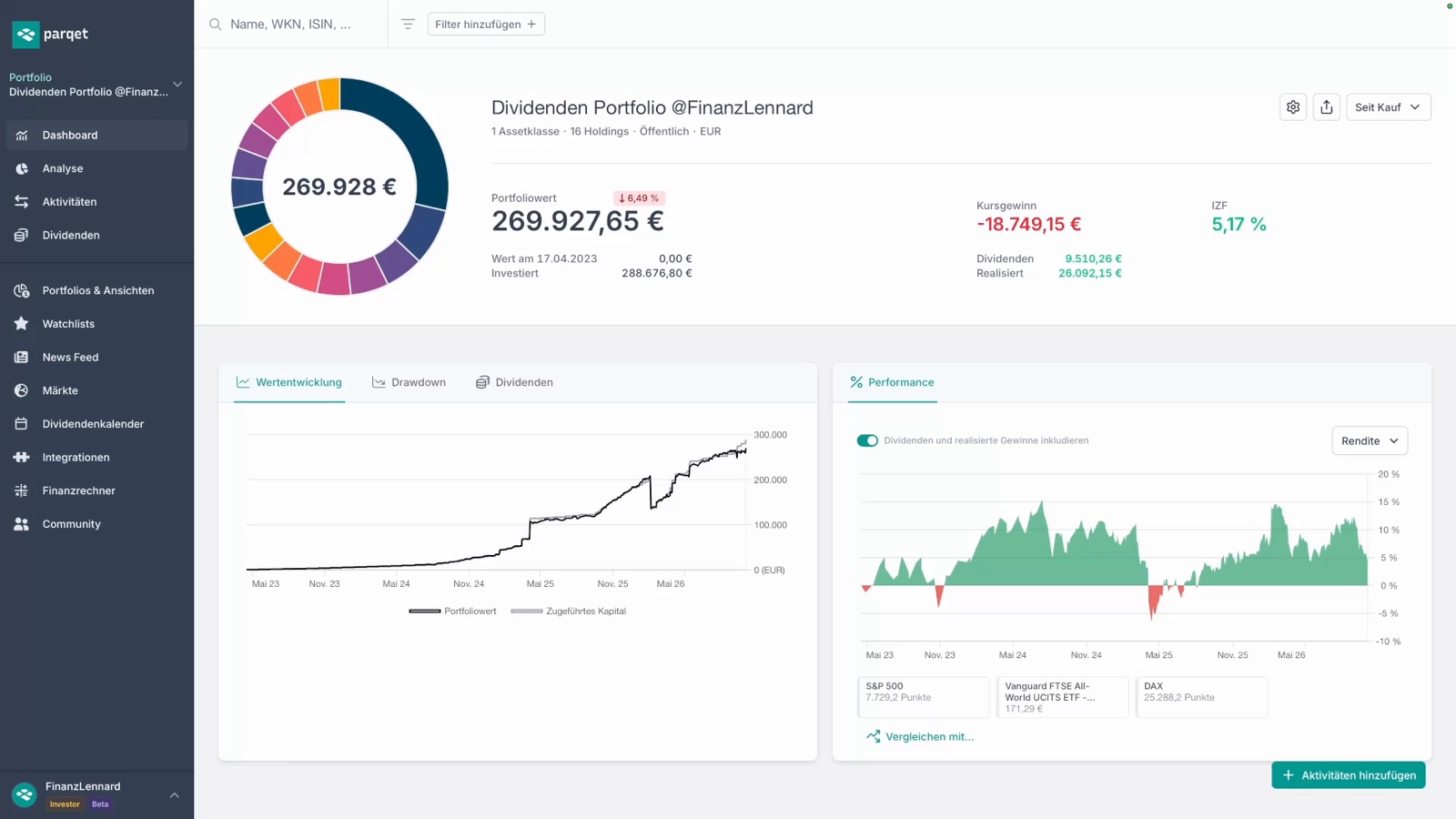Screen dimensions: 1456x819
Task: Click the IZF value 5,17 %
Action: click(1239, 225)
